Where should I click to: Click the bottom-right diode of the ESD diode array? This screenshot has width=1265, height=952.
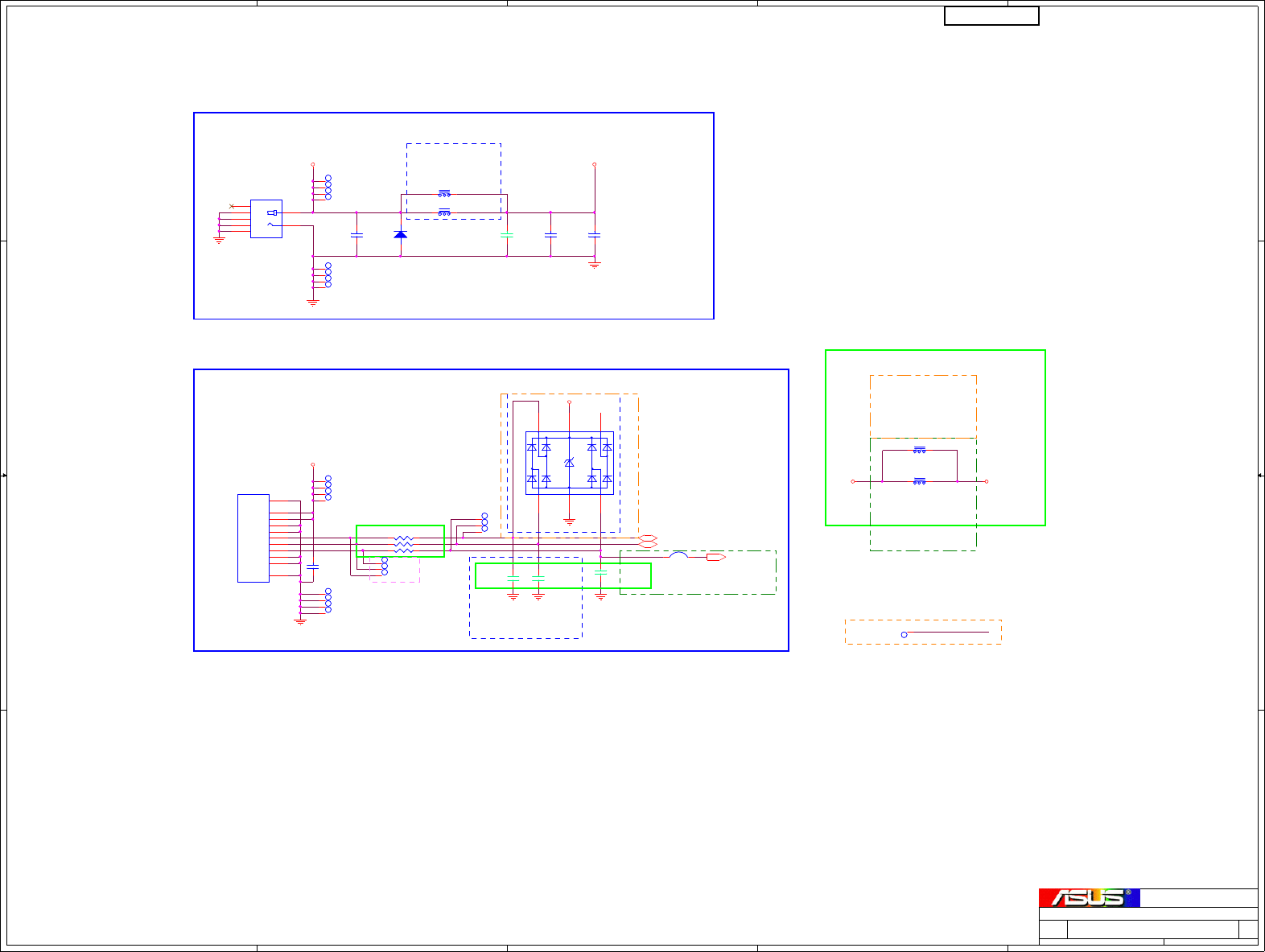pyautogui.click(x=607, y=479)
